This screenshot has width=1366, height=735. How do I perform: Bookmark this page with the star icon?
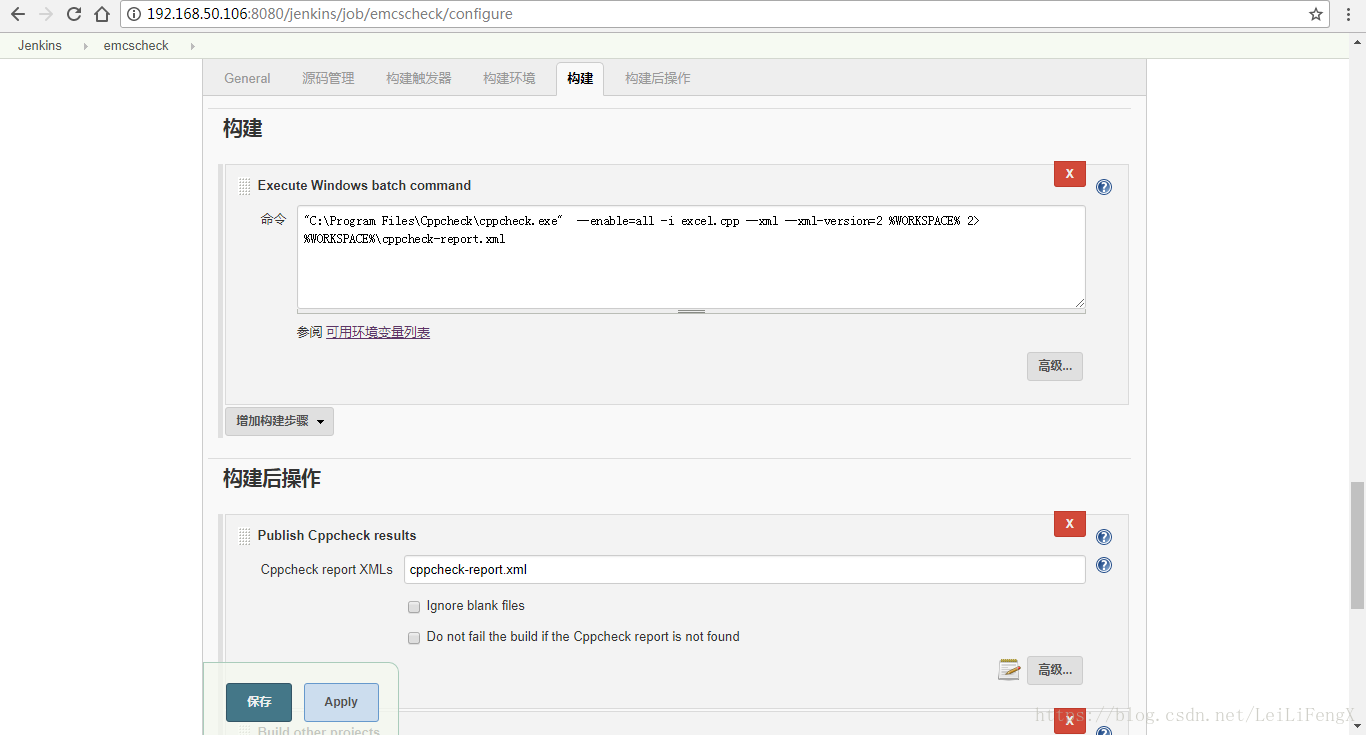[1316, 14]
